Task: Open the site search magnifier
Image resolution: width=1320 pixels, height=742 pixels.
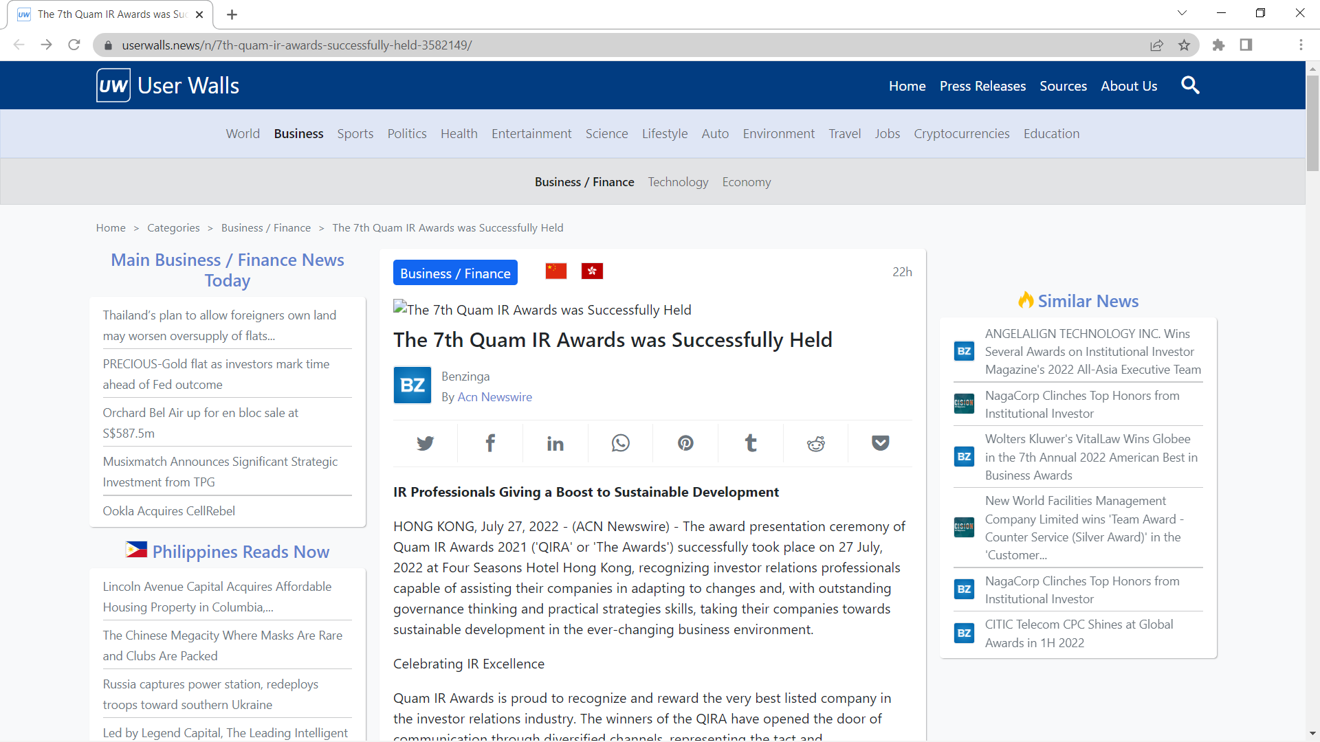Action: (x=1190, y=85)
